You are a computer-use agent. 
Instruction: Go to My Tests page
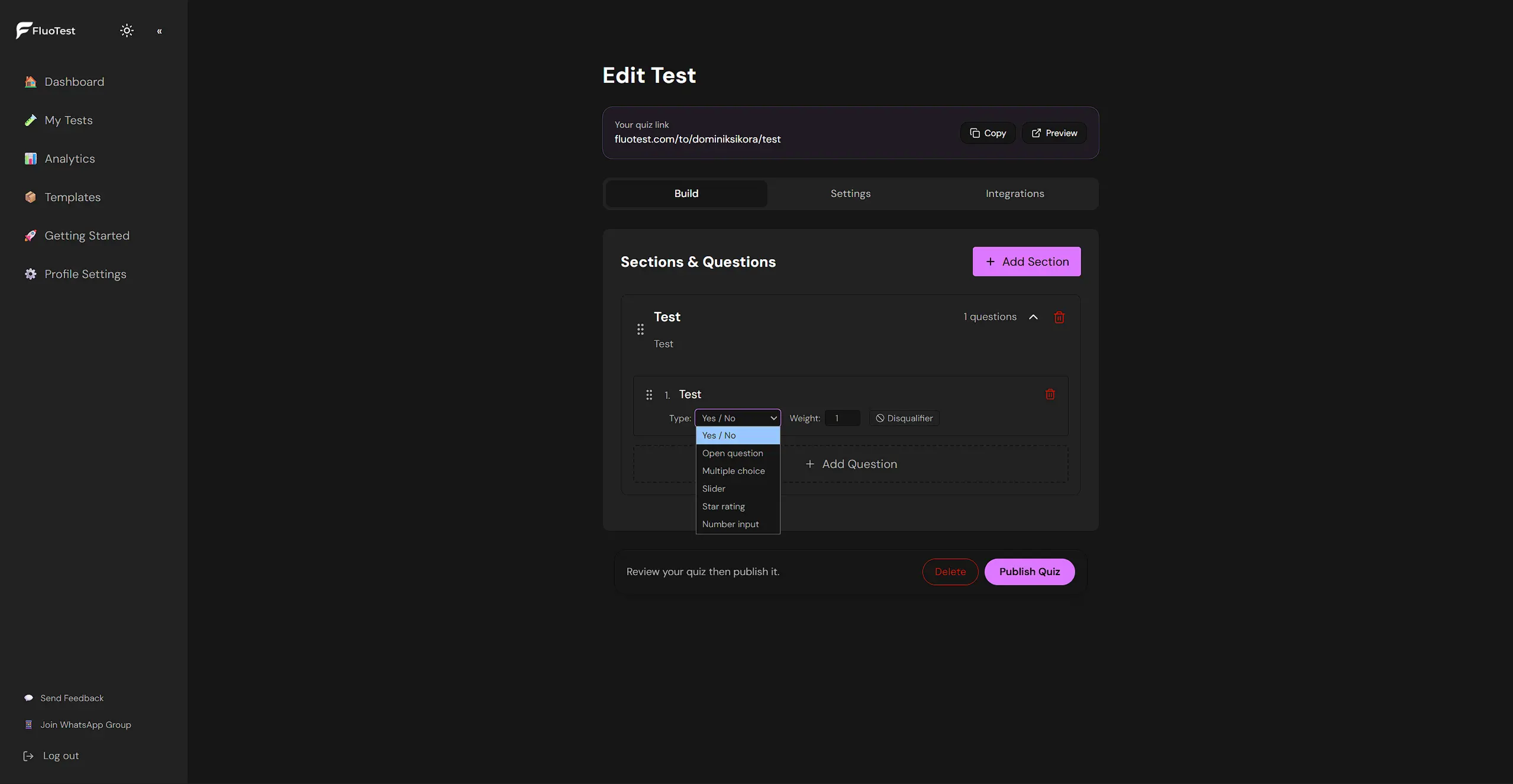59,120
